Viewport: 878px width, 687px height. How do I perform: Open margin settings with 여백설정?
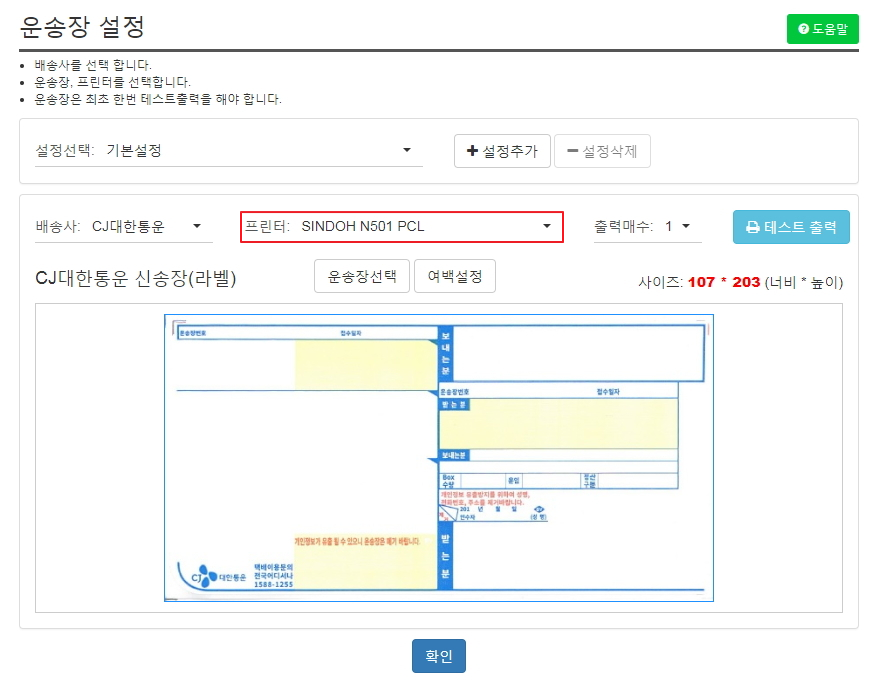coord(455,276)
